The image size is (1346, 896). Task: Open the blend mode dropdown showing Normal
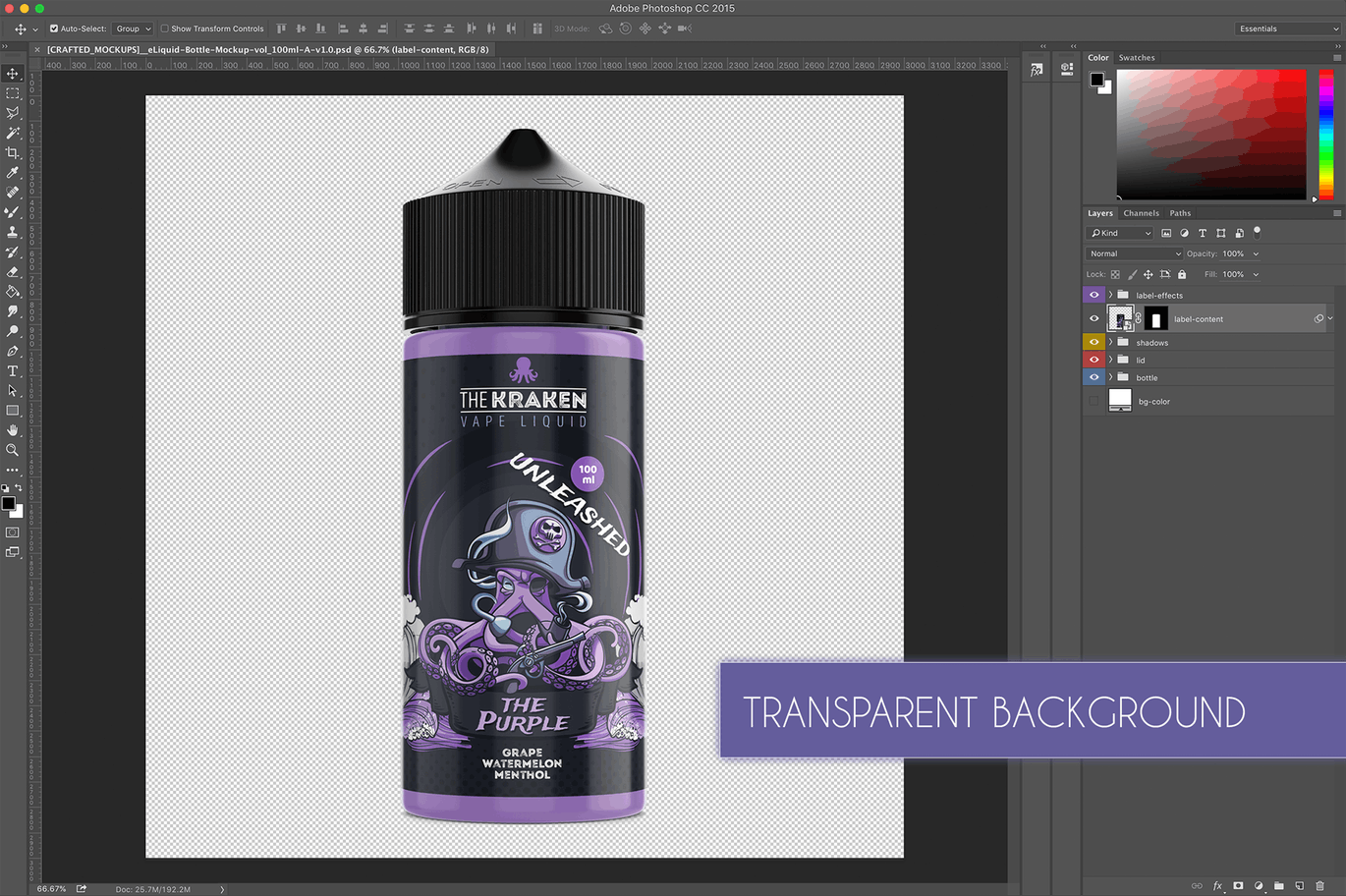click(1134, 252)
